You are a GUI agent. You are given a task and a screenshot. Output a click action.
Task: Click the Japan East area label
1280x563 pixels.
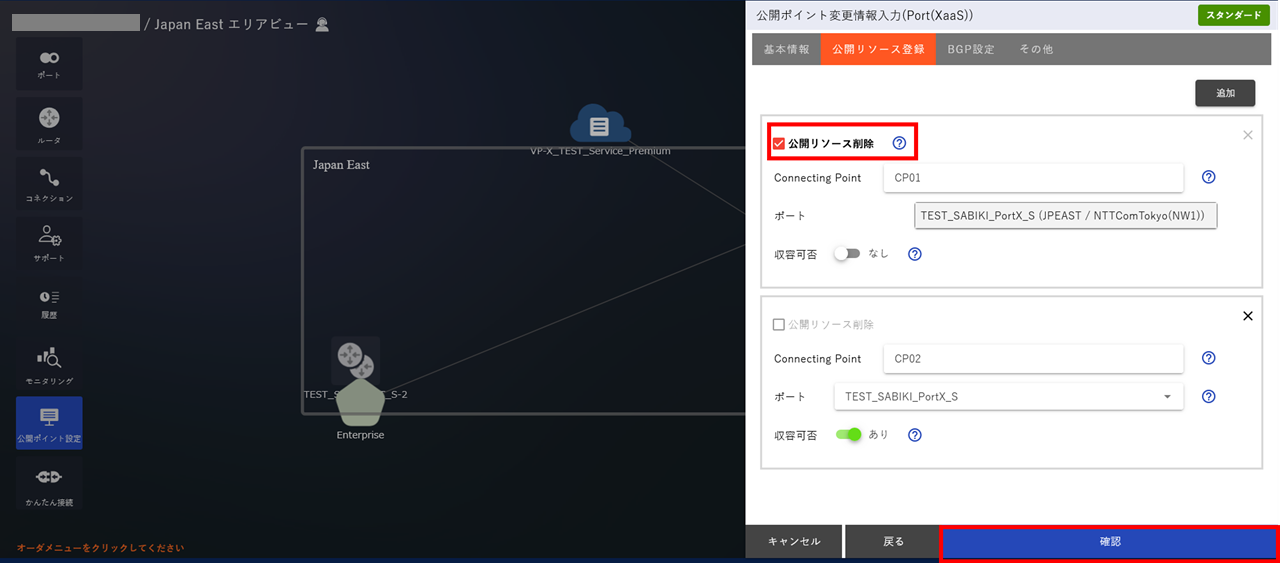(x=341, y=165)
